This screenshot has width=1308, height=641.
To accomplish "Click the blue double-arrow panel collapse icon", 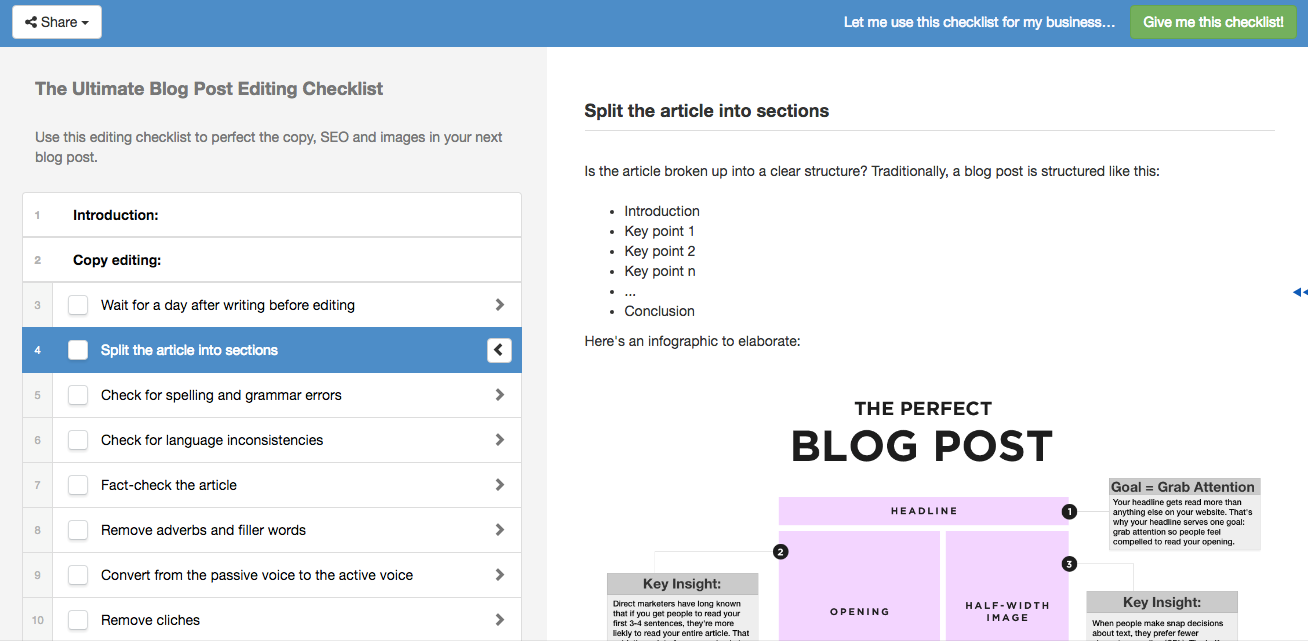I will [x=1300, y=292].
